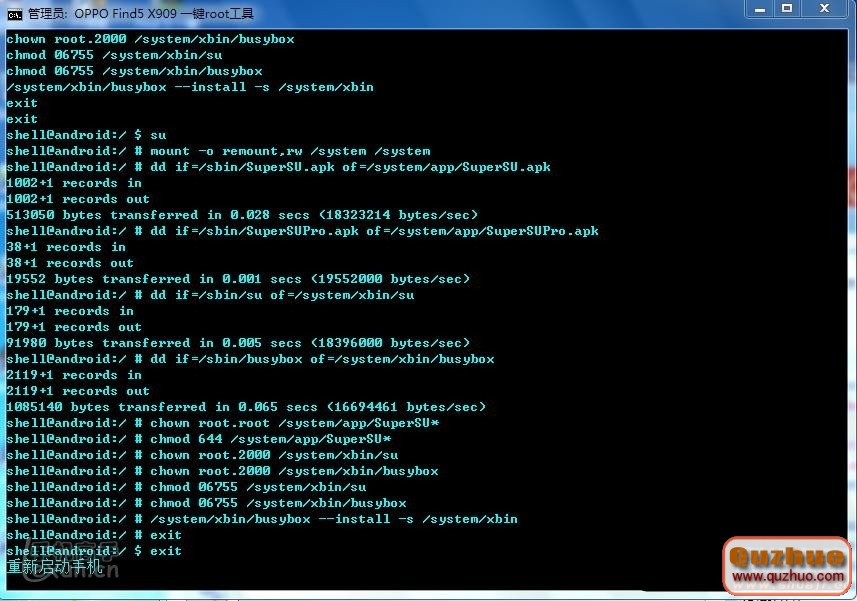This screenshot has height=601, width=857.
Task: Click the 'shell@android:/ $ exit' line
Action: tap(94, 551)
